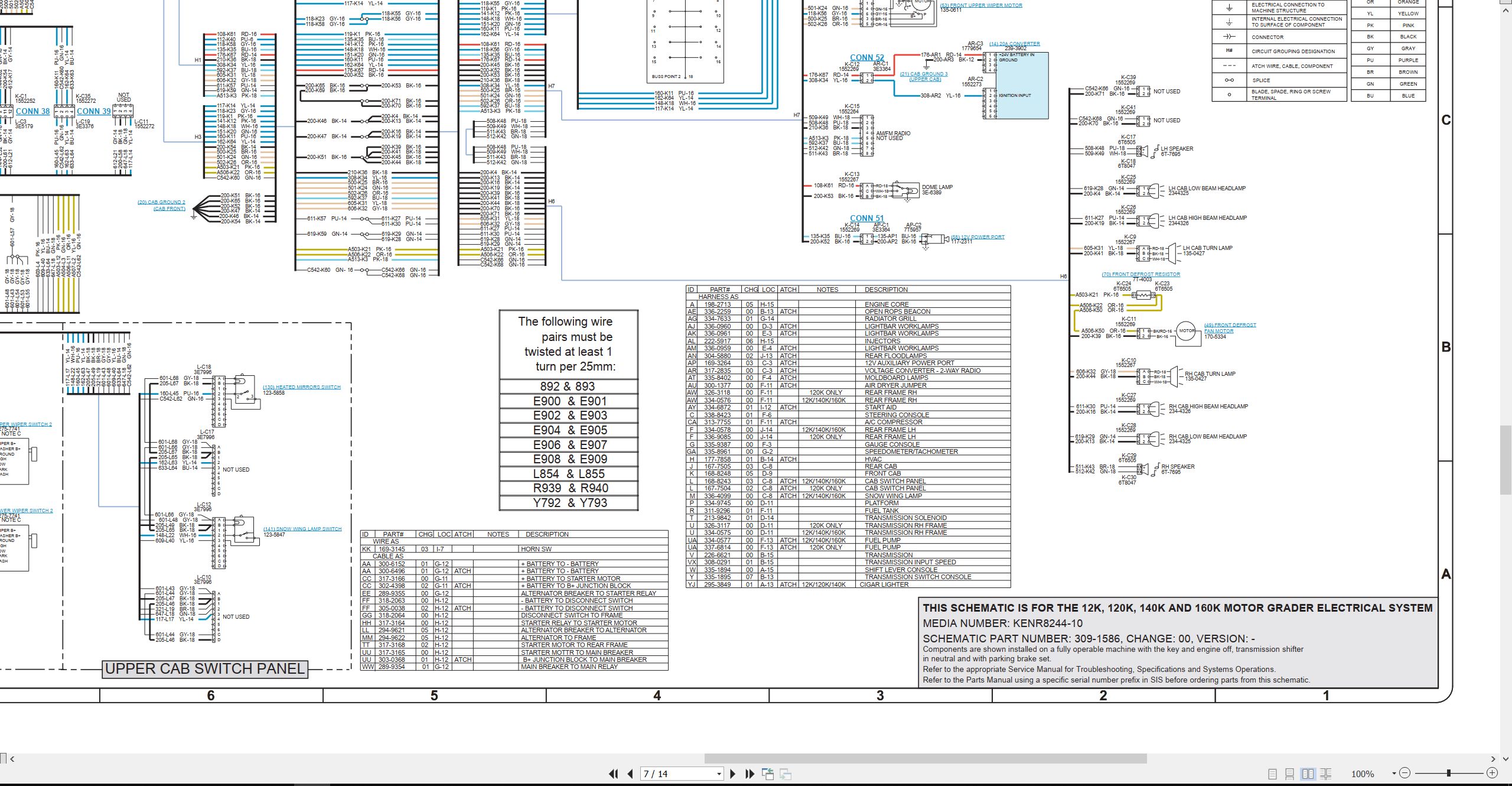
Task: Go to the next page
Action: point(733,774)
